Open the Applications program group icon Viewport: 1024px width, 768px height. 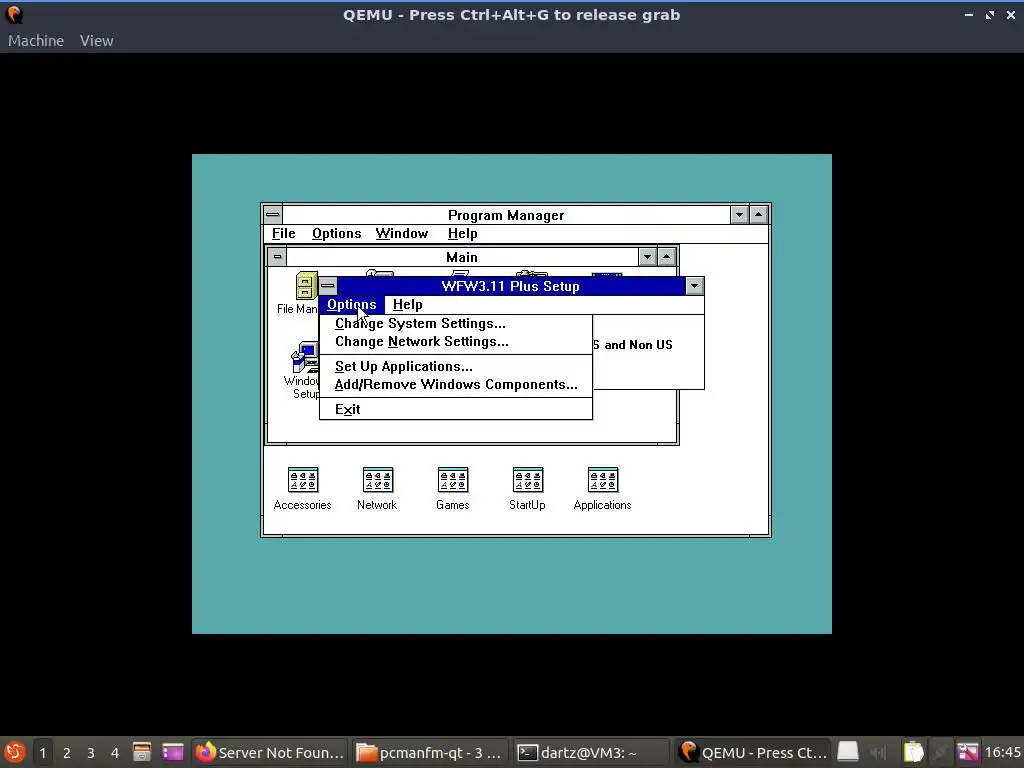[x=602, y=480]
